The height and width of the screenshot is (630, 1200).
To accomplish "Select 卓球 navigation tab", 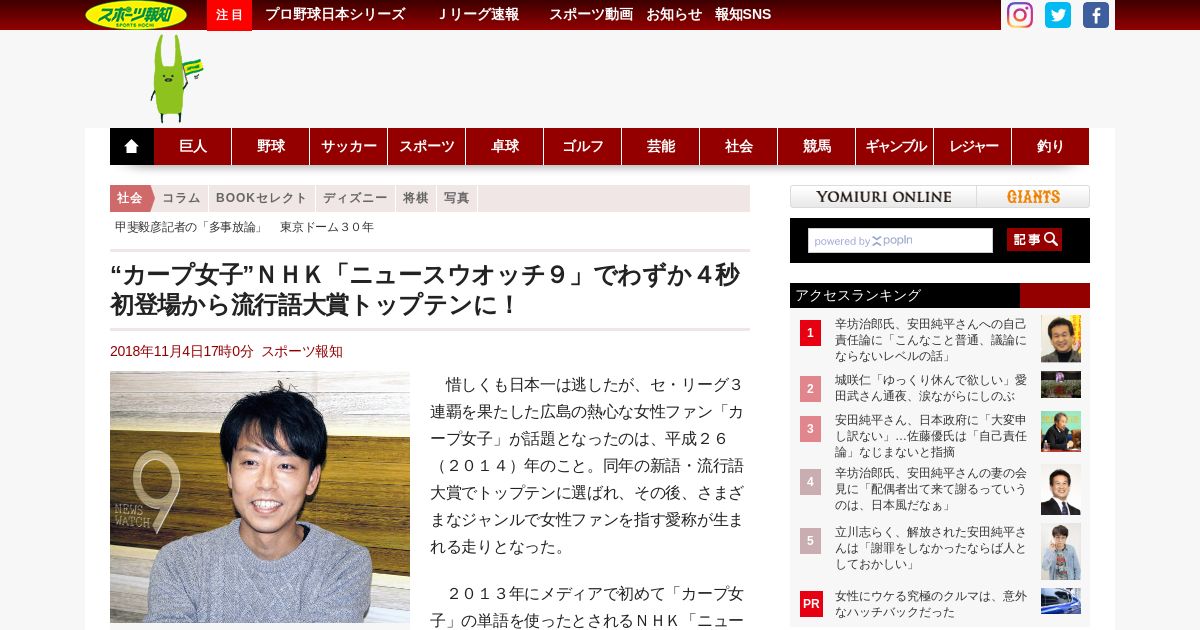I will click(x=505, y=146).
